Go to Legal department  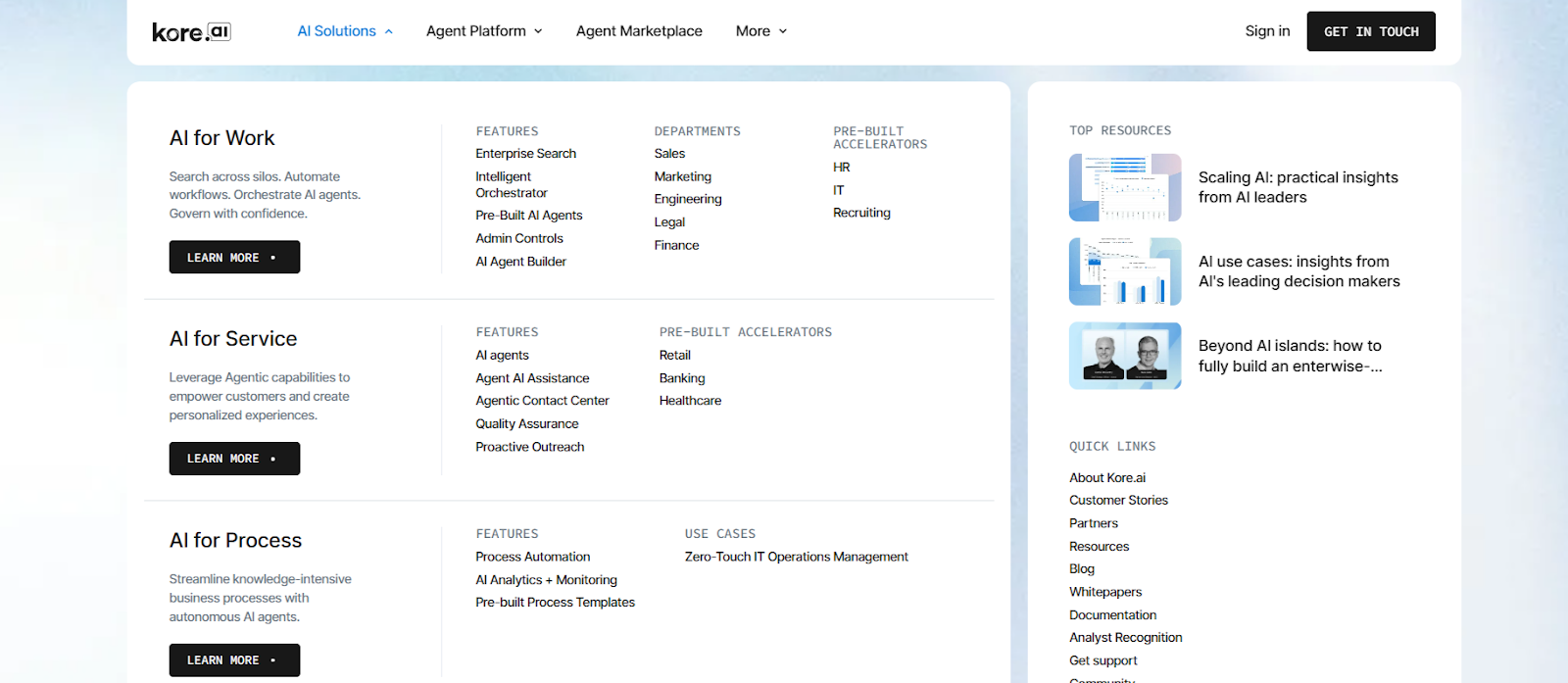tap(669, 222)
